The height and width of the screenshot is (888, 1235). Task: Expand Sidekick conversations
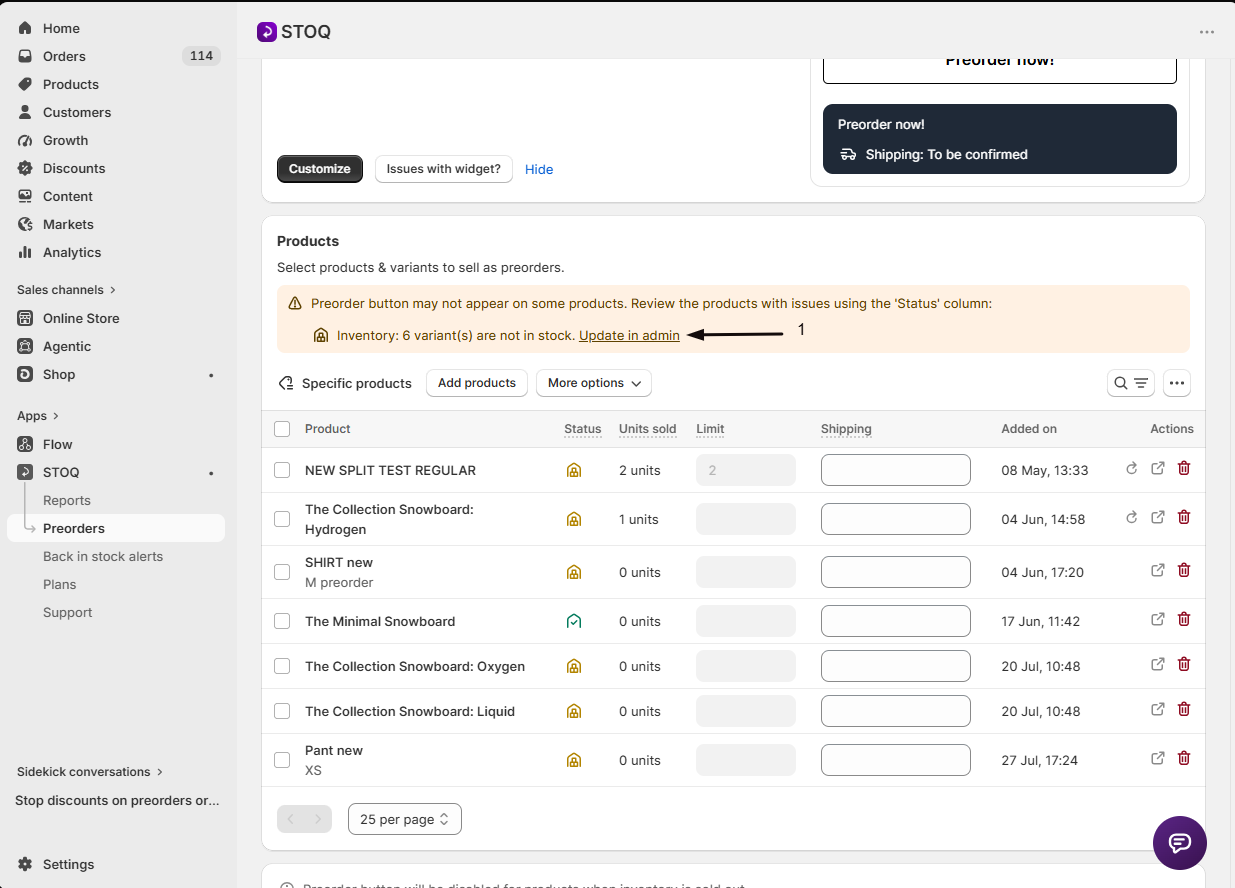coord(90,772)
